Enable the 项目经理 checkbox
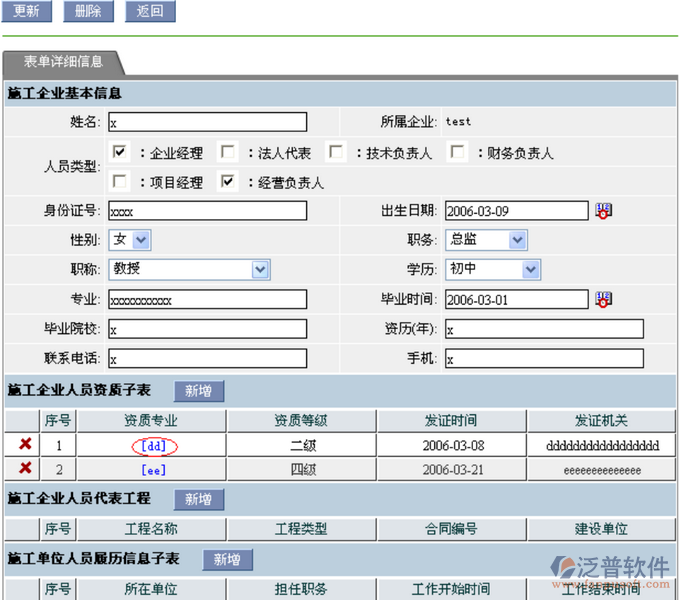The height and width of the screenshot is (600, 680). 120,182
